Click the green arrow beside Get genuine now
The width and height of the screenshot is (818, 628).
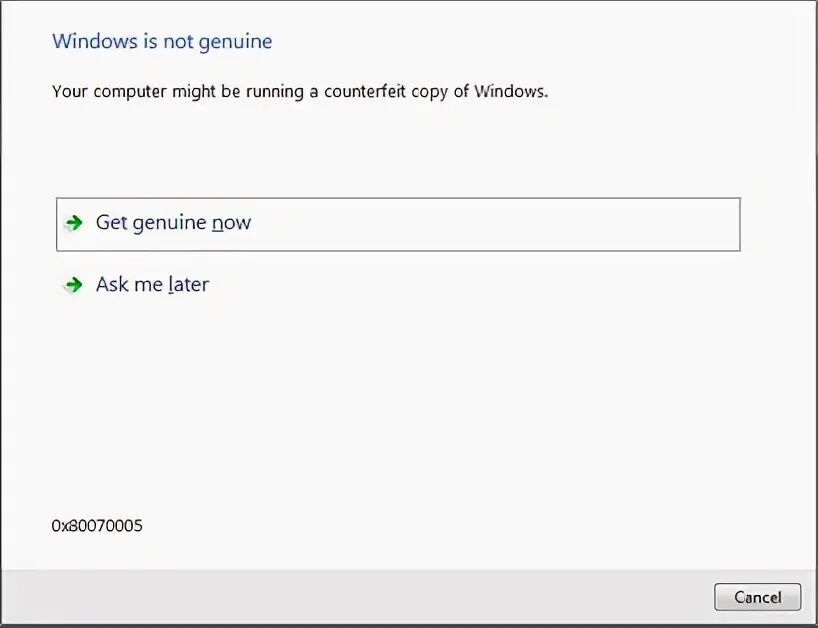pos(74,223)
